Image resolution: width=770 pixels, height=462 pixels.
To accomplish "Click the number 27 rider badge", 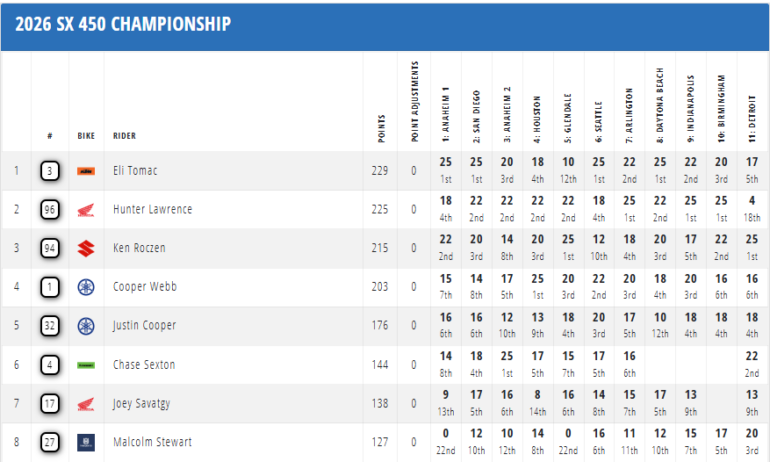I will 50,442.
